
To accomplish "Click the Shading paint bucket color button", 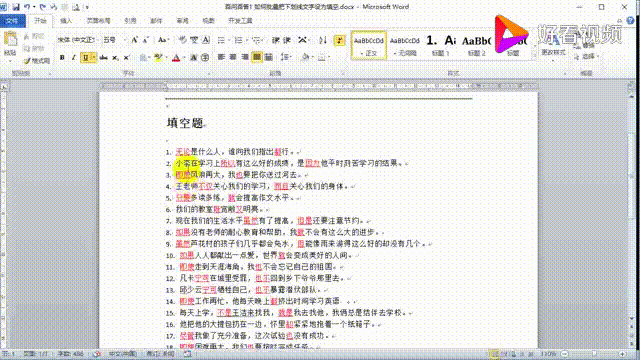I will click(305, 57).
